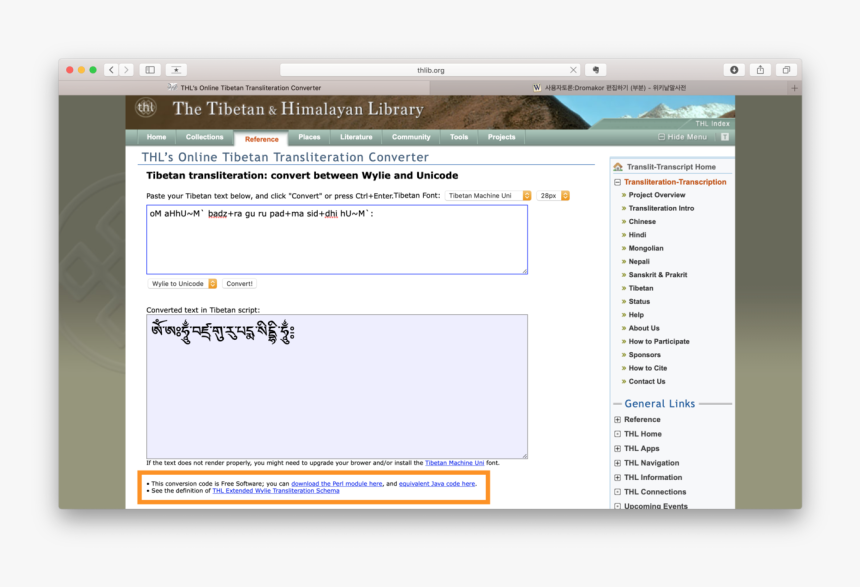Open the Places navigation menu

(309, 137)
